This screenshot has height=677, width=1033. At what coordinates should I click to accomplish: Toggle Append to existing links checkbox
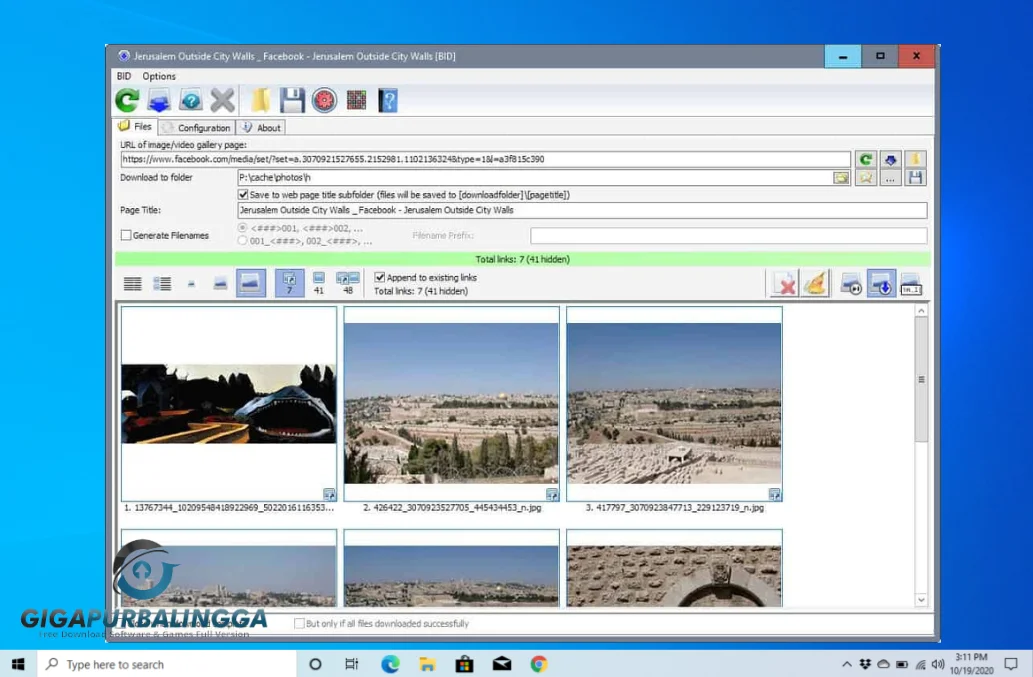click(379, 277)
